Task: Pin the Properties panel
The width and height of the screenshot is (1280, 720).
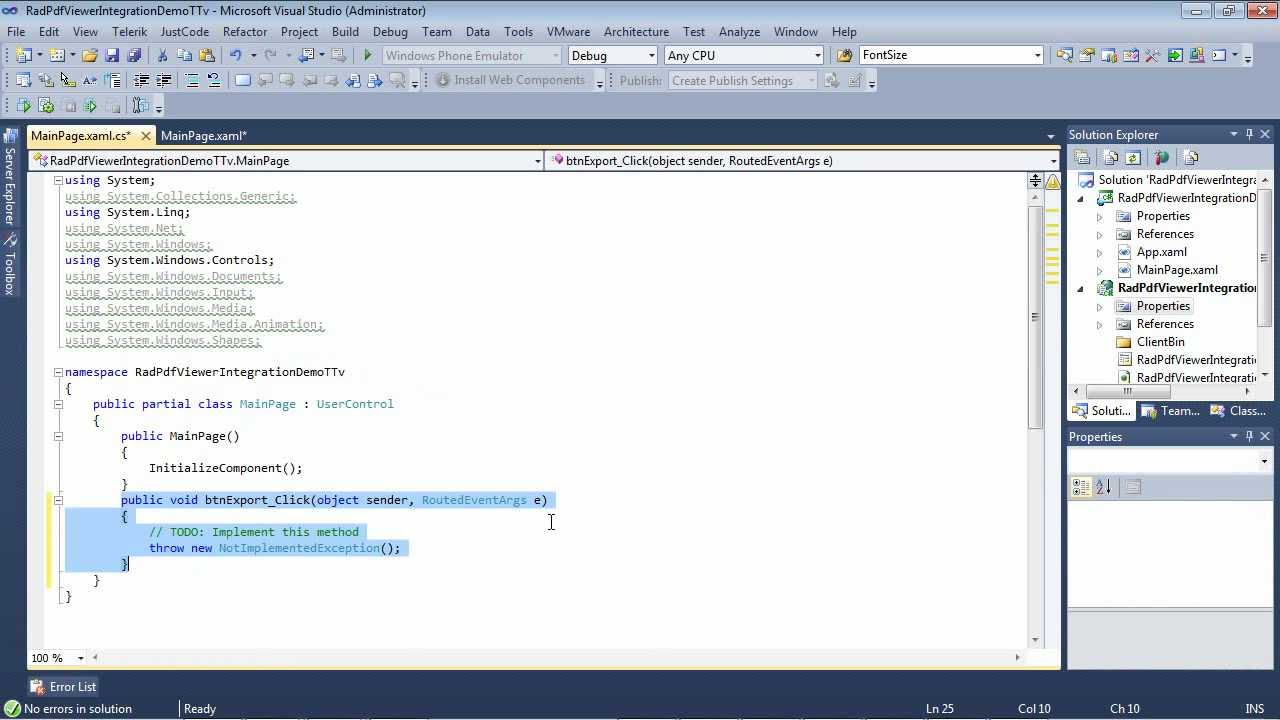Action: tap(1249, 436)
